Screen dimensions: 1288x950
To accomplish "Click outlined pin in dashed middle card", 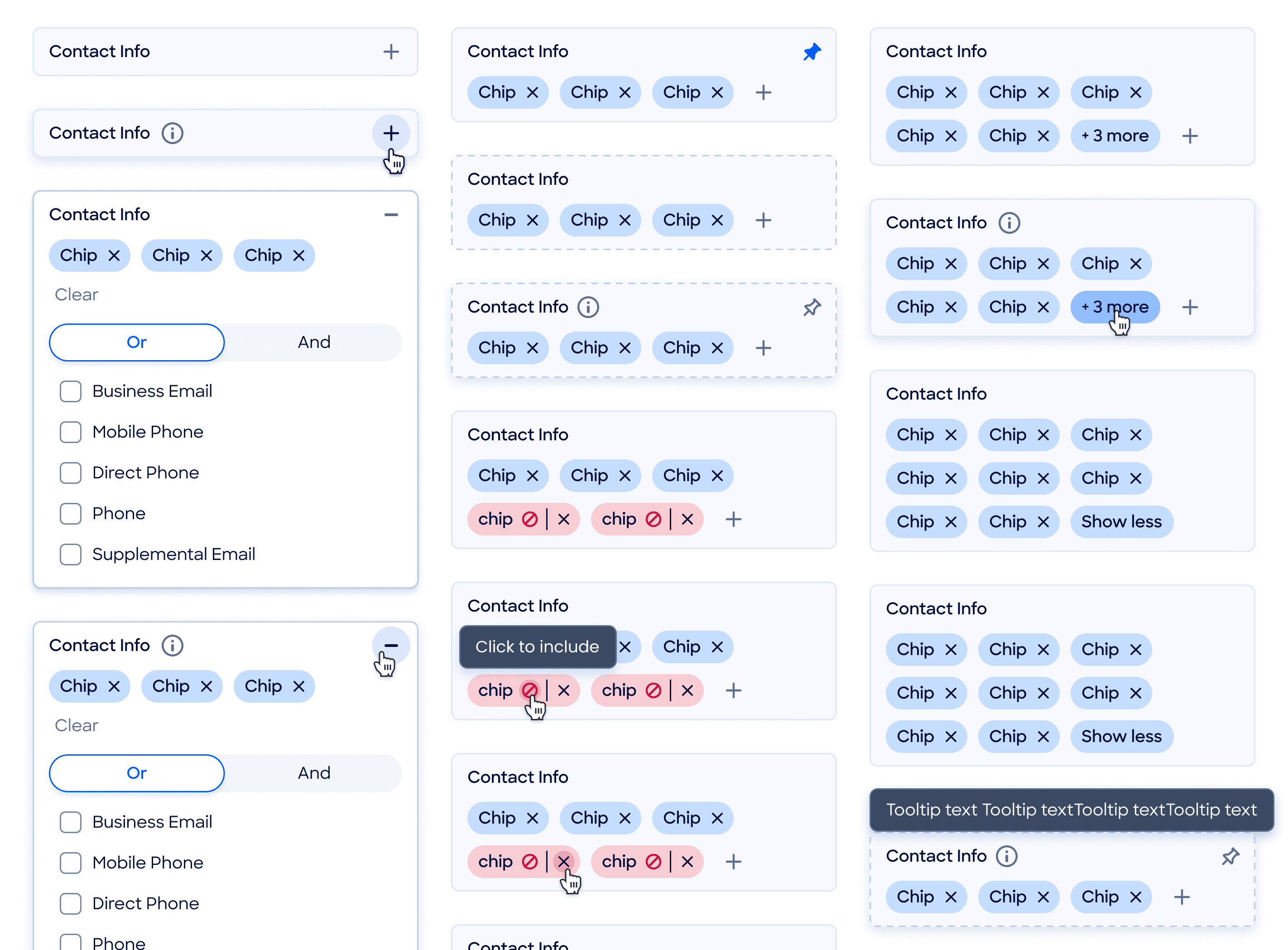I will (811, 307).
